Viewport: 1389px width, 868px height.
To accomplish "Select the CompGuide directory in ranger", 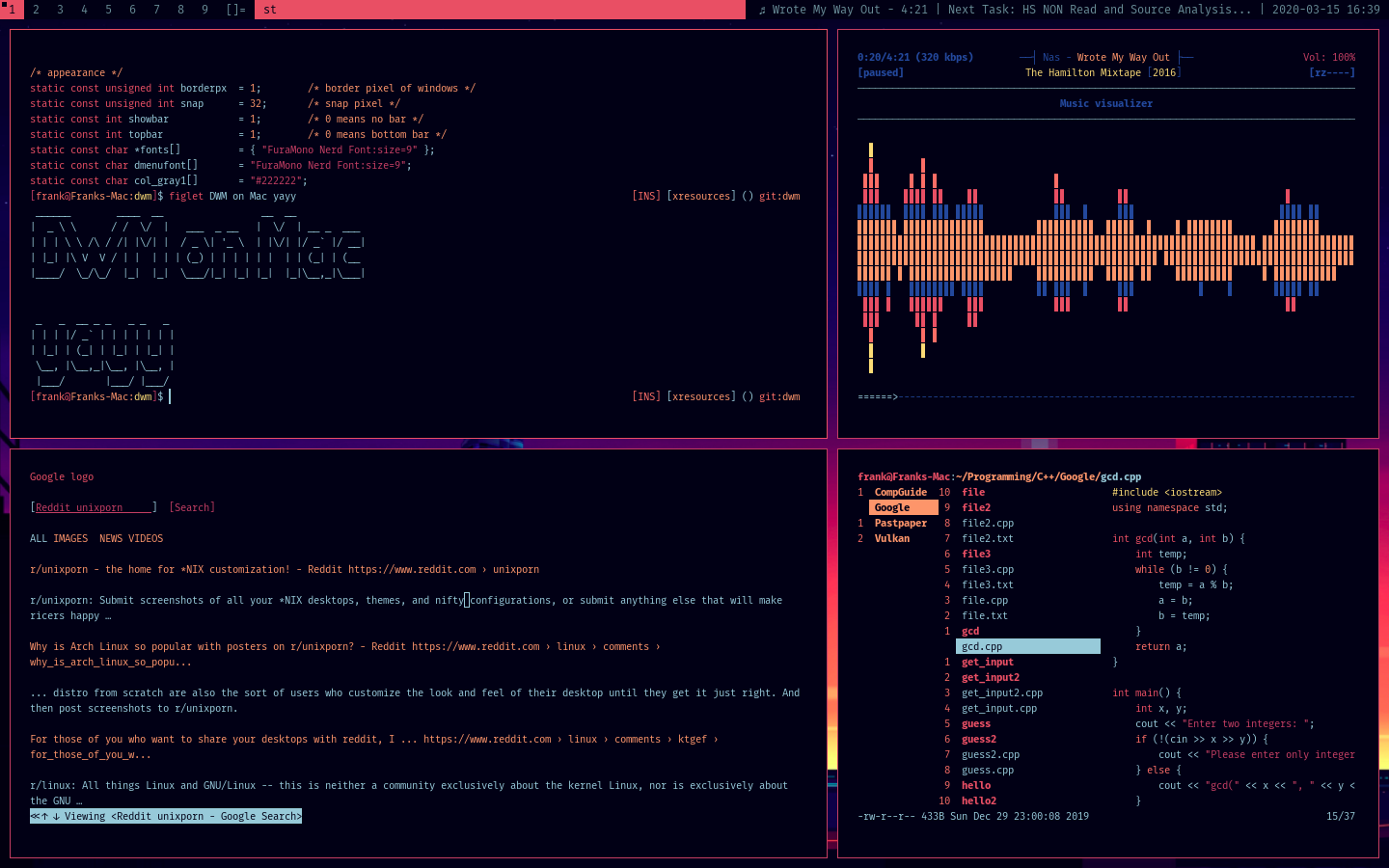I will point(901,492).
